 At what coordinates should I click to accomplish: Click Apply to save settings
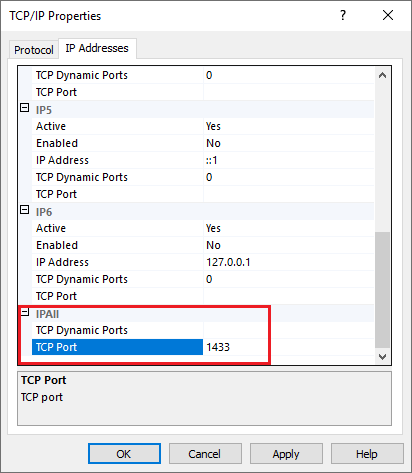tap(286, 454)
